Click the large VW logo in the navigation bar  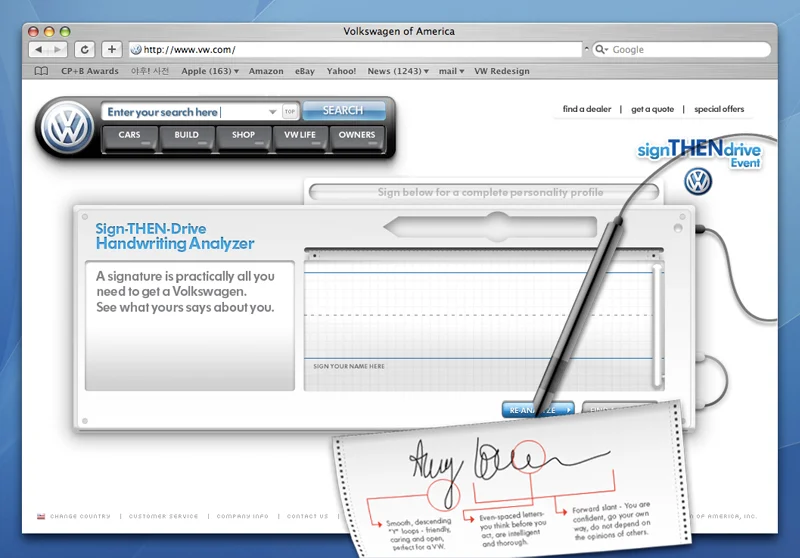point(68,128)
